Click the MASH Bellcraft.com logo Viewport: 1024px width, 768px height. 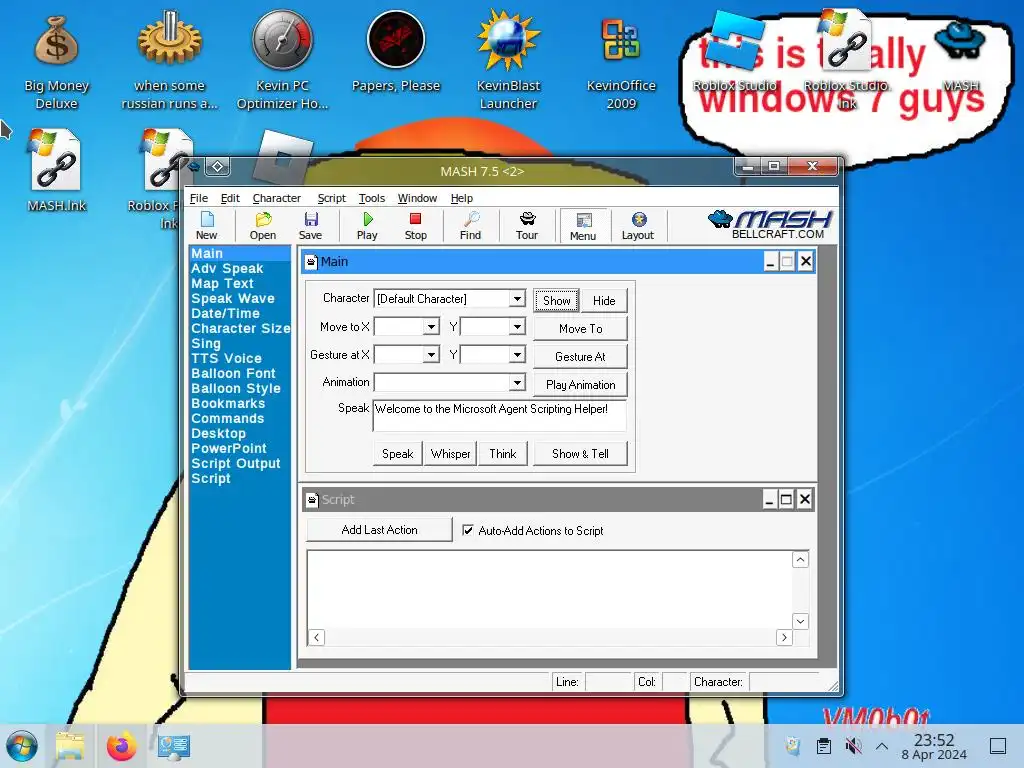pos(770,225)
